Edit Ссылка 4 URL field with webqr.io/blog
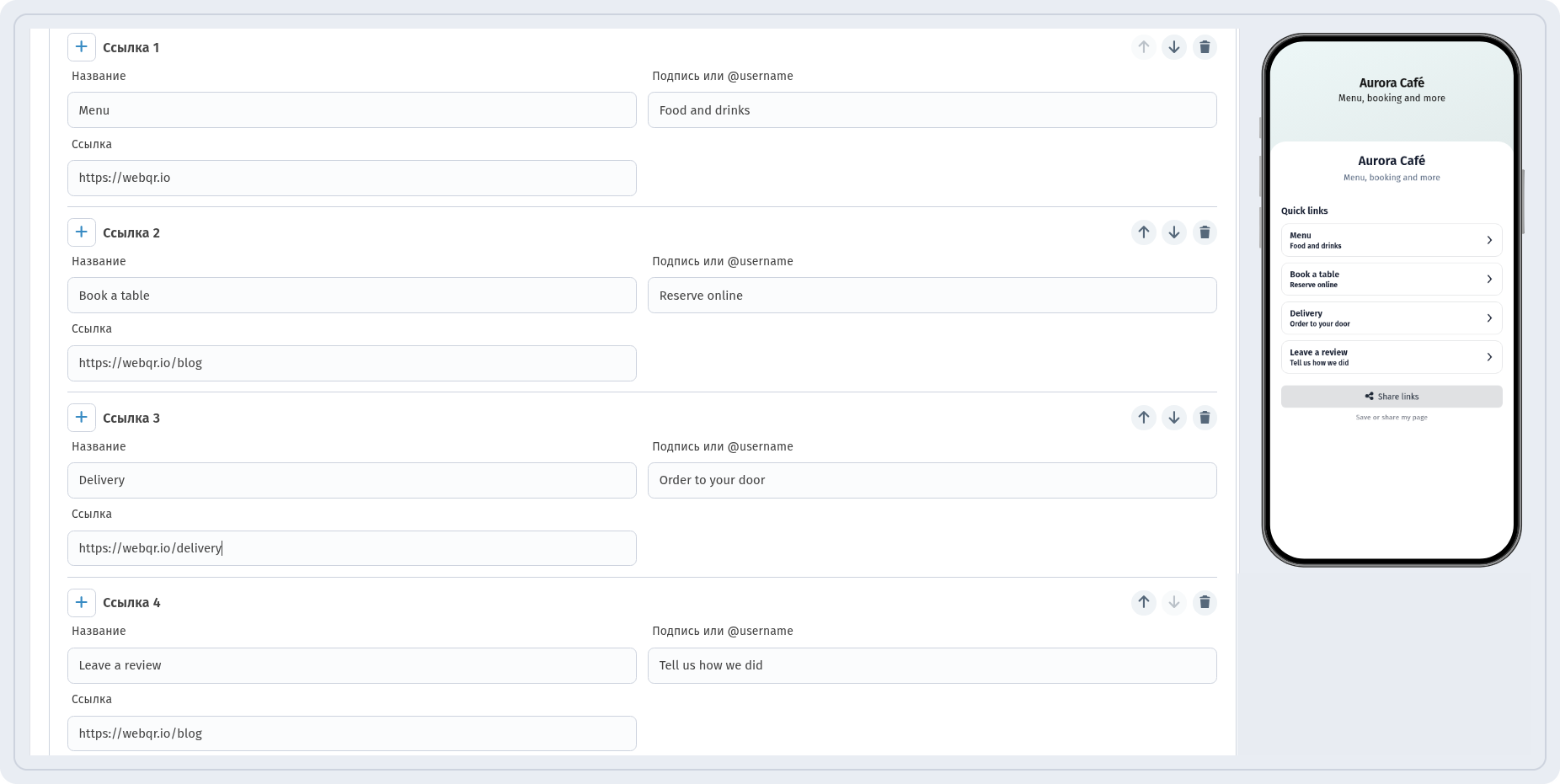This screenshot has width=1560, height=784. (x=352, y=733)
